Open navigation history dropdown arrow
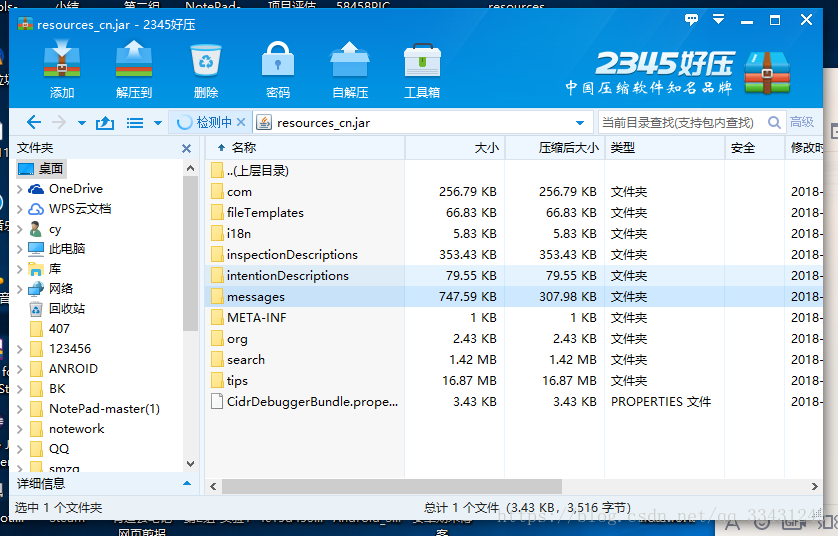This screenshot has width=838, height=536. tap(82, 123)
